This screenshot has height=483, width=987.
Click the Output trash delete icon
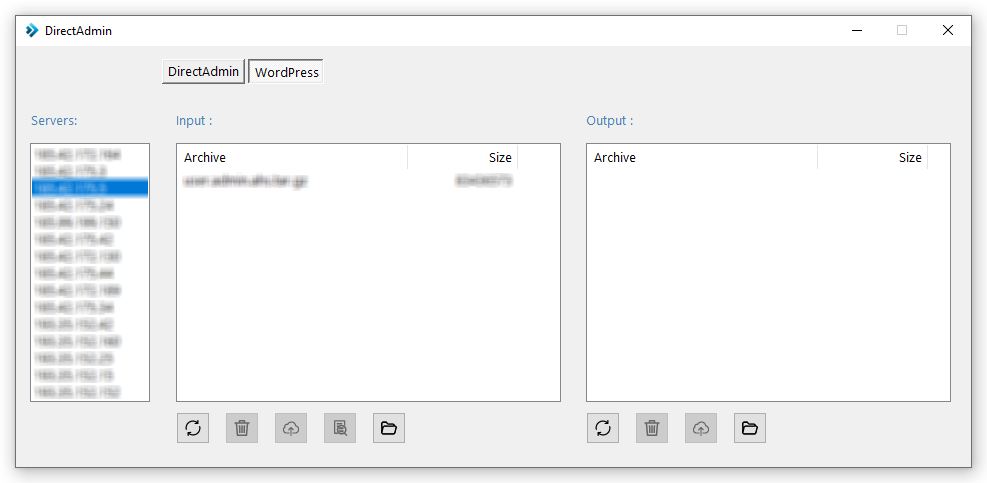(652, 428)
